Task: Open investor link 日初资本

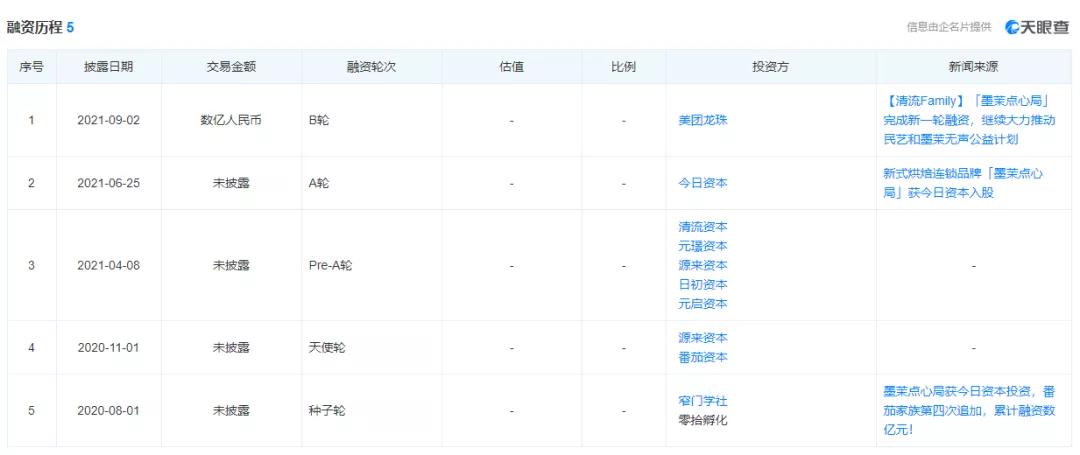Action: coord(703,284)
